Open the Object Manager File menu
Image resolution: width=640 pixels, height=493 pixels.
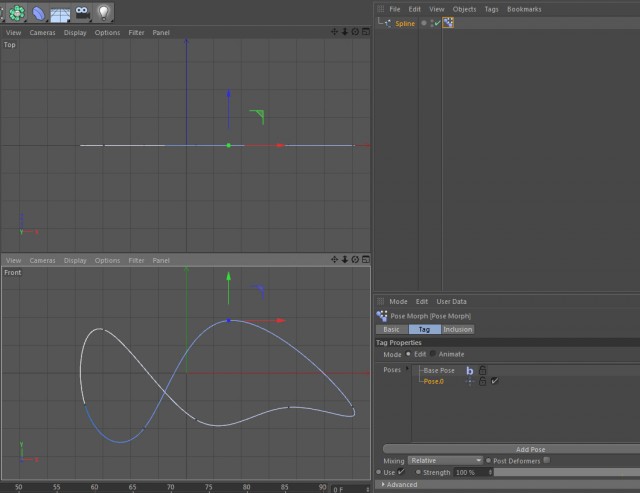coord(395,9)
